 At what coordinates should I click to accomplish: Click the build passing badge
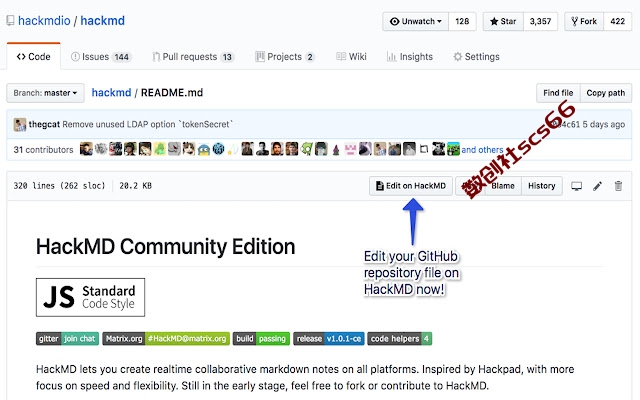pyautogui.click(x=261, y=338)
